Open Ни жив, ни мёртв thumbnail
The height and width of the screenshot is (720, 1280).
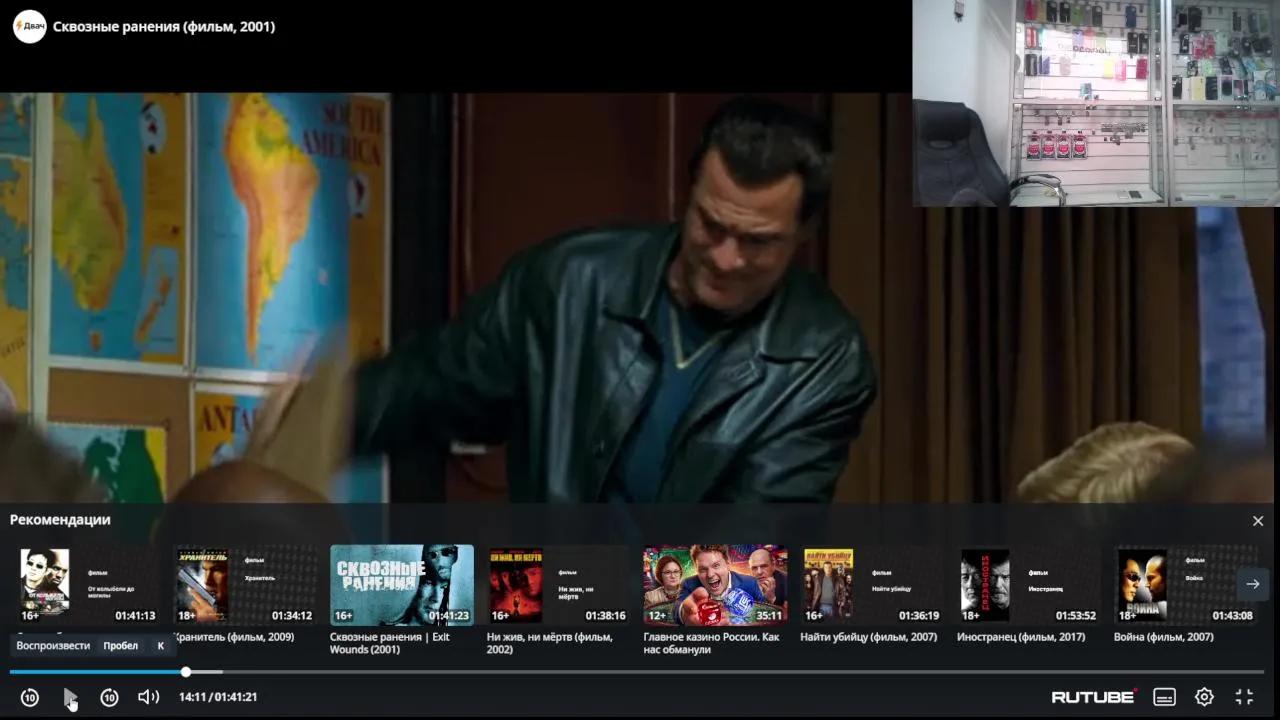coord(559,585)
